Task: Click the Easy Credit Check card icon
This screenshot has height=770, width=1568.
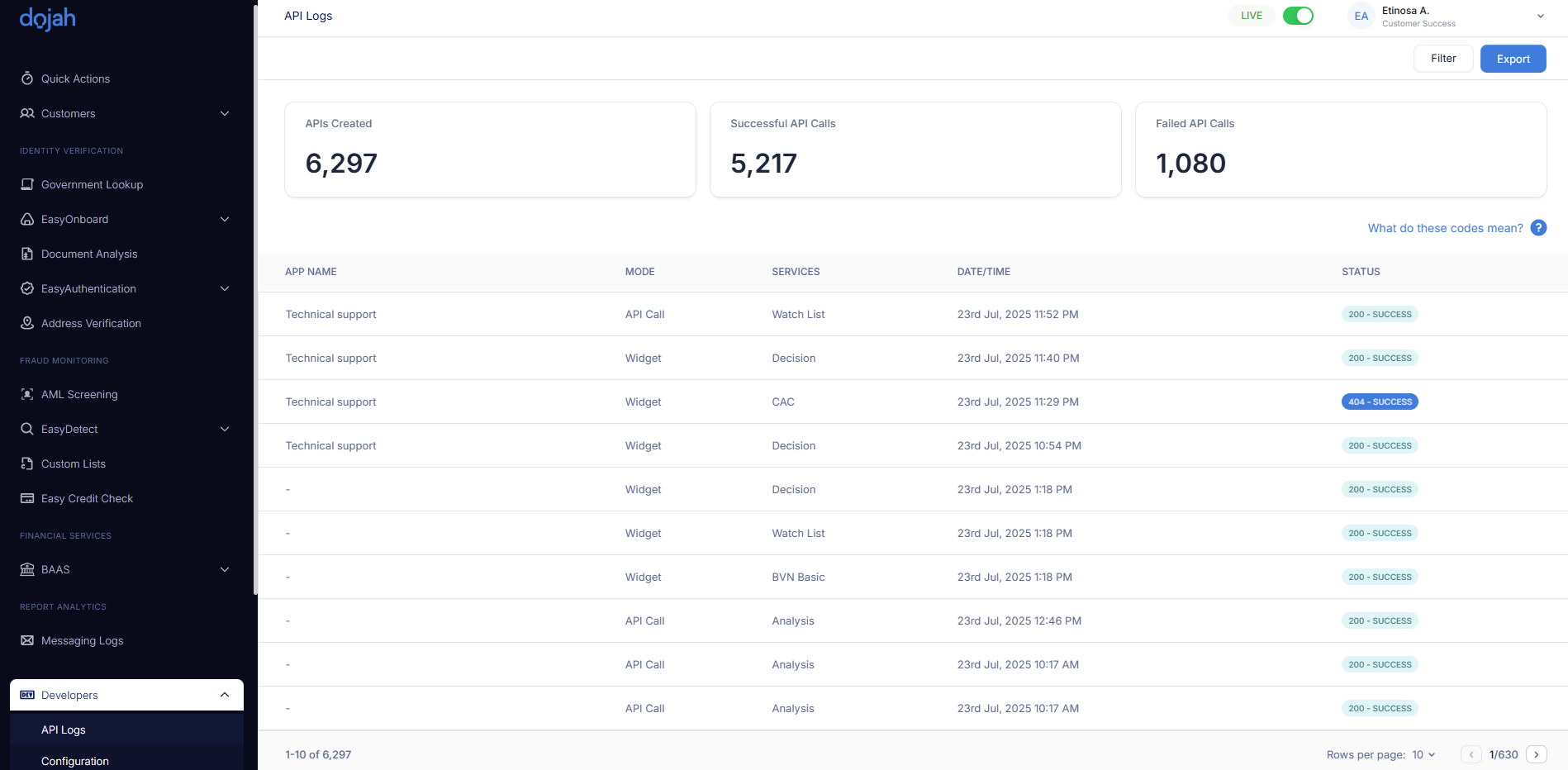Action: point(27,498)
